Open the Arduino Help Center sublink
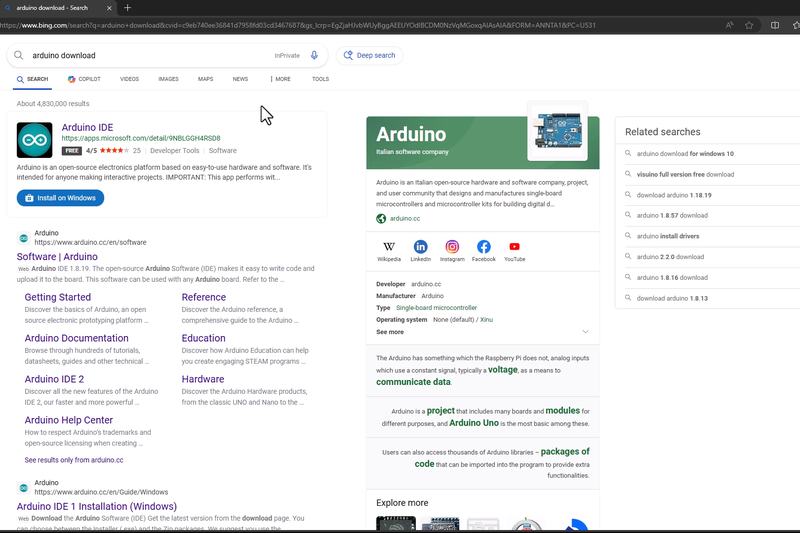 [69, 420]
